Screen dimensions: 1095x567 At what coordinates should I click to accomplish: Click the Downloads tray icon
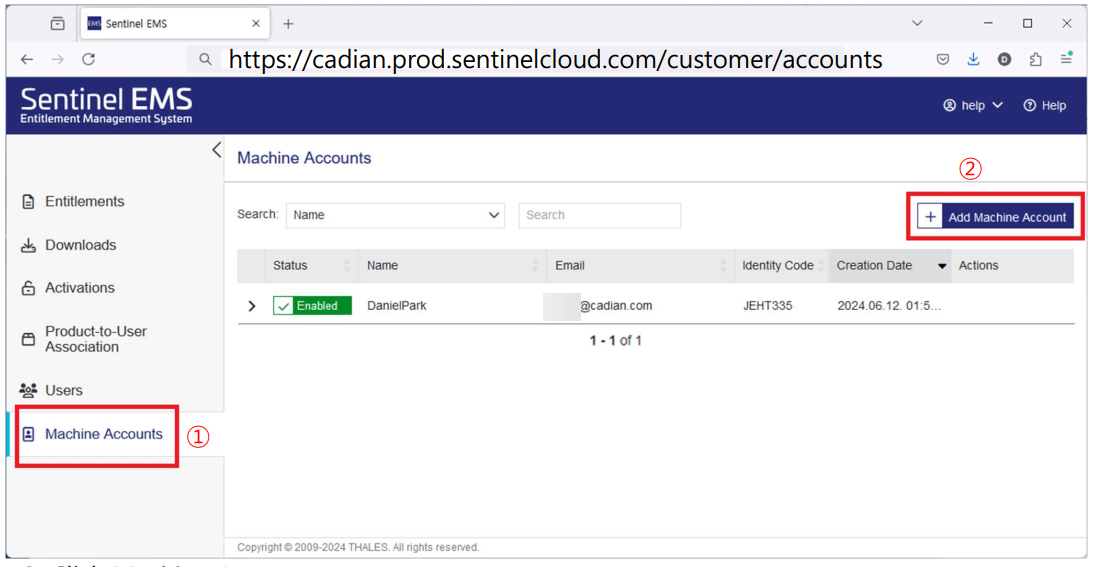29,246
